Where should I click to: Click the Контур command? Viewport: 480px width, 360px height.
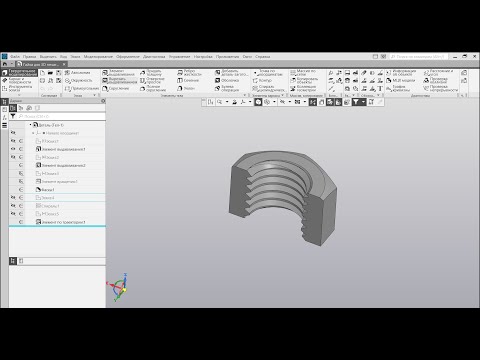click(x=262, y=81)
